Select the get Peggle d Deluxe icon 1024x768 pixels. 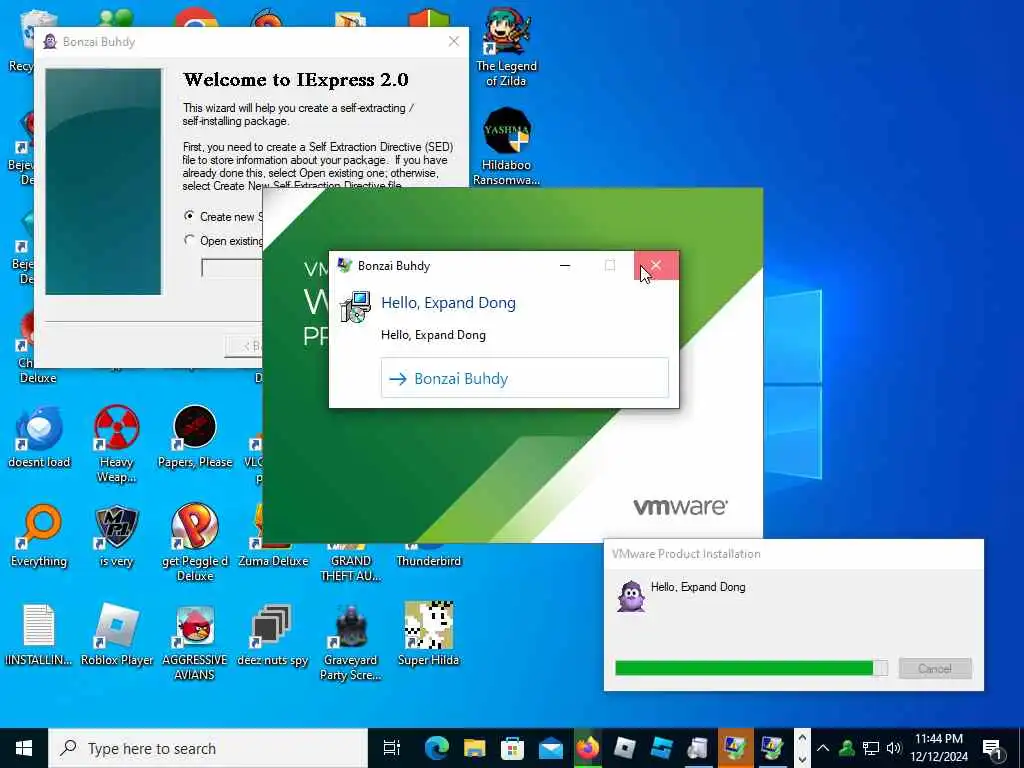[x=195, y=542]
